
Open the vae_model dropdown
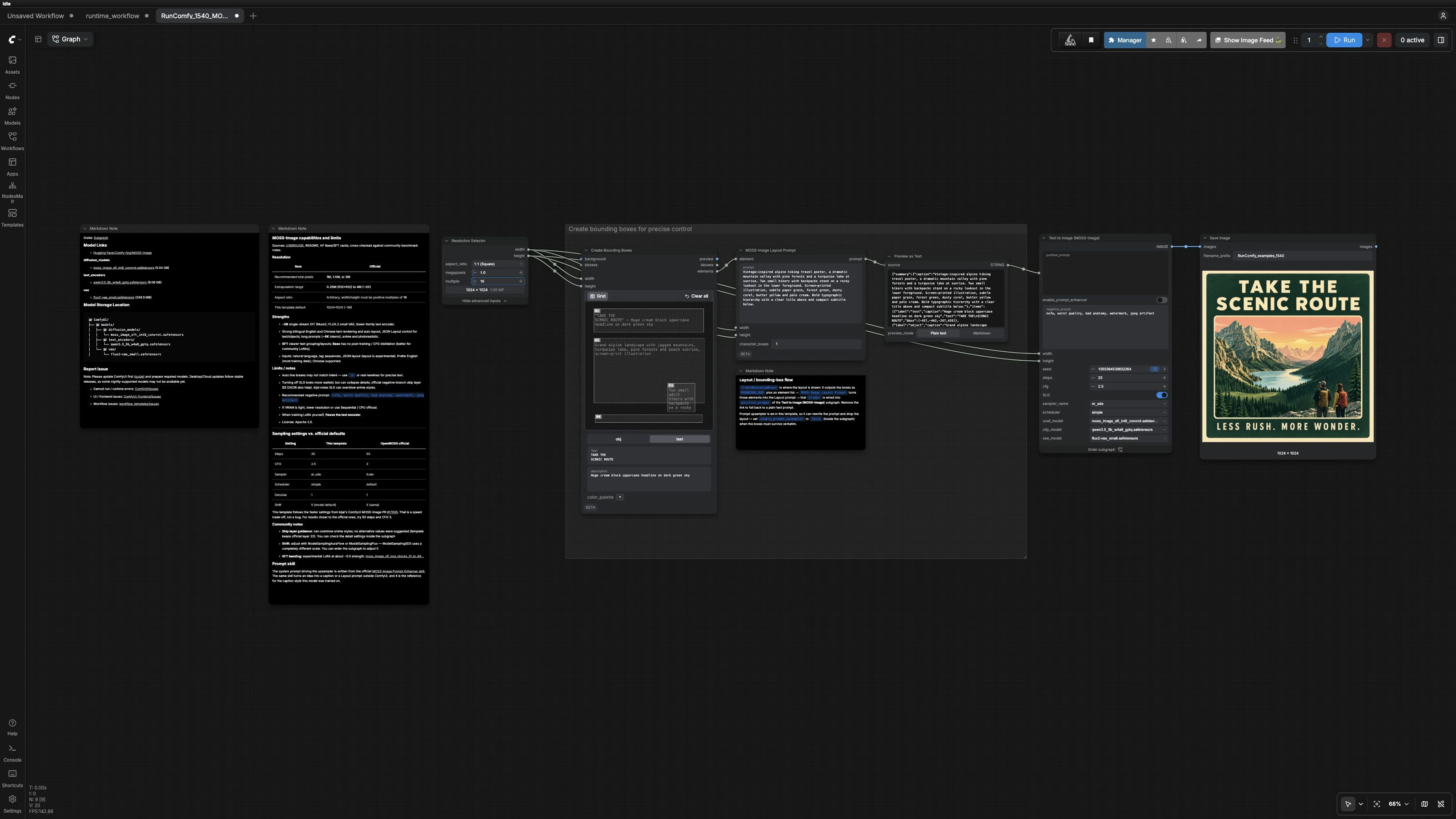pyautogui.click(x=1128, y=439)
